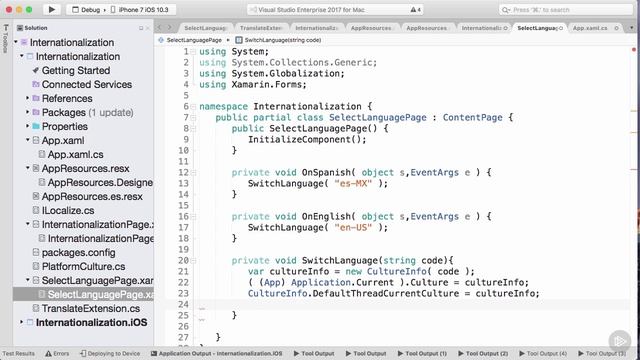This screenshot has width=640, height=360.
Task: Fold the namespace block at line 6
Action: [x=193, y=107]
